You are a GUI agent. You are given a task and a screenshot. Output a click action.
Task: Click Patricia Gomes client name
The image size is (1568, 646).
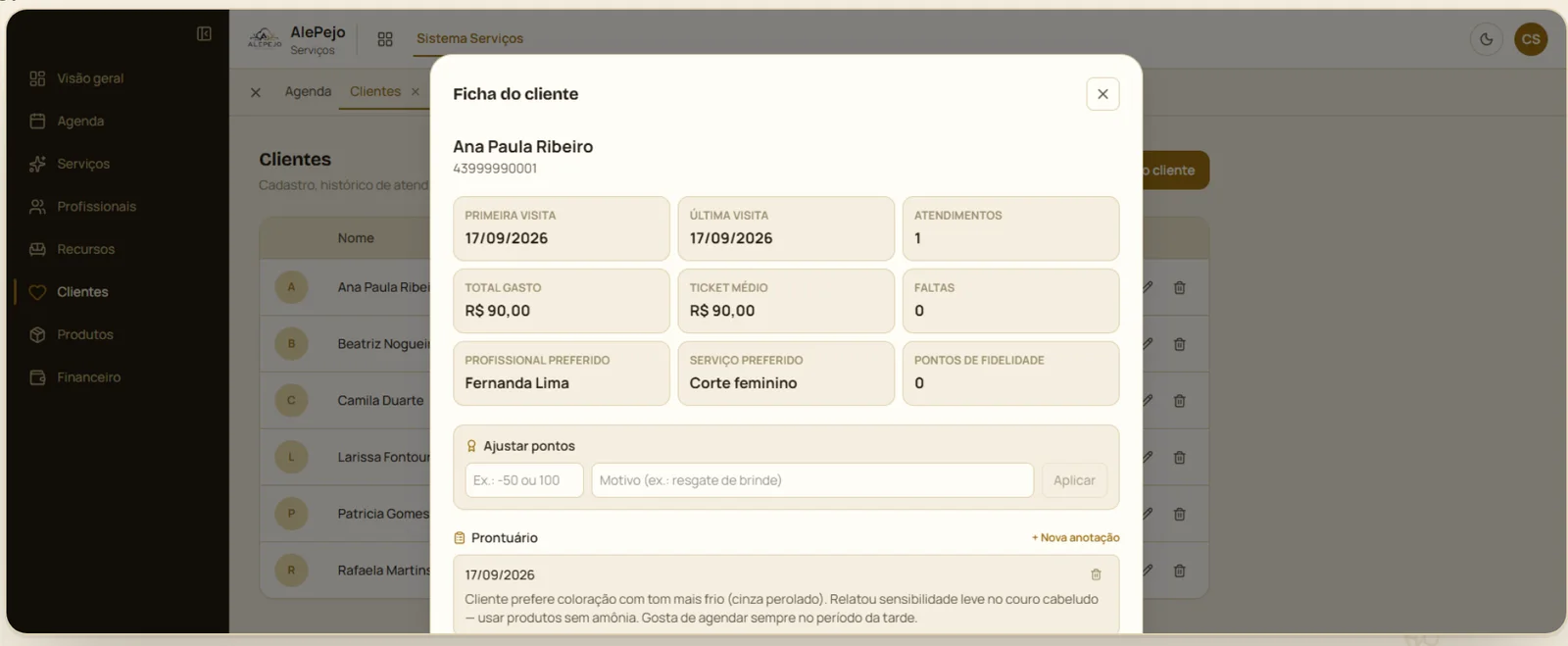tap(383, 514)
